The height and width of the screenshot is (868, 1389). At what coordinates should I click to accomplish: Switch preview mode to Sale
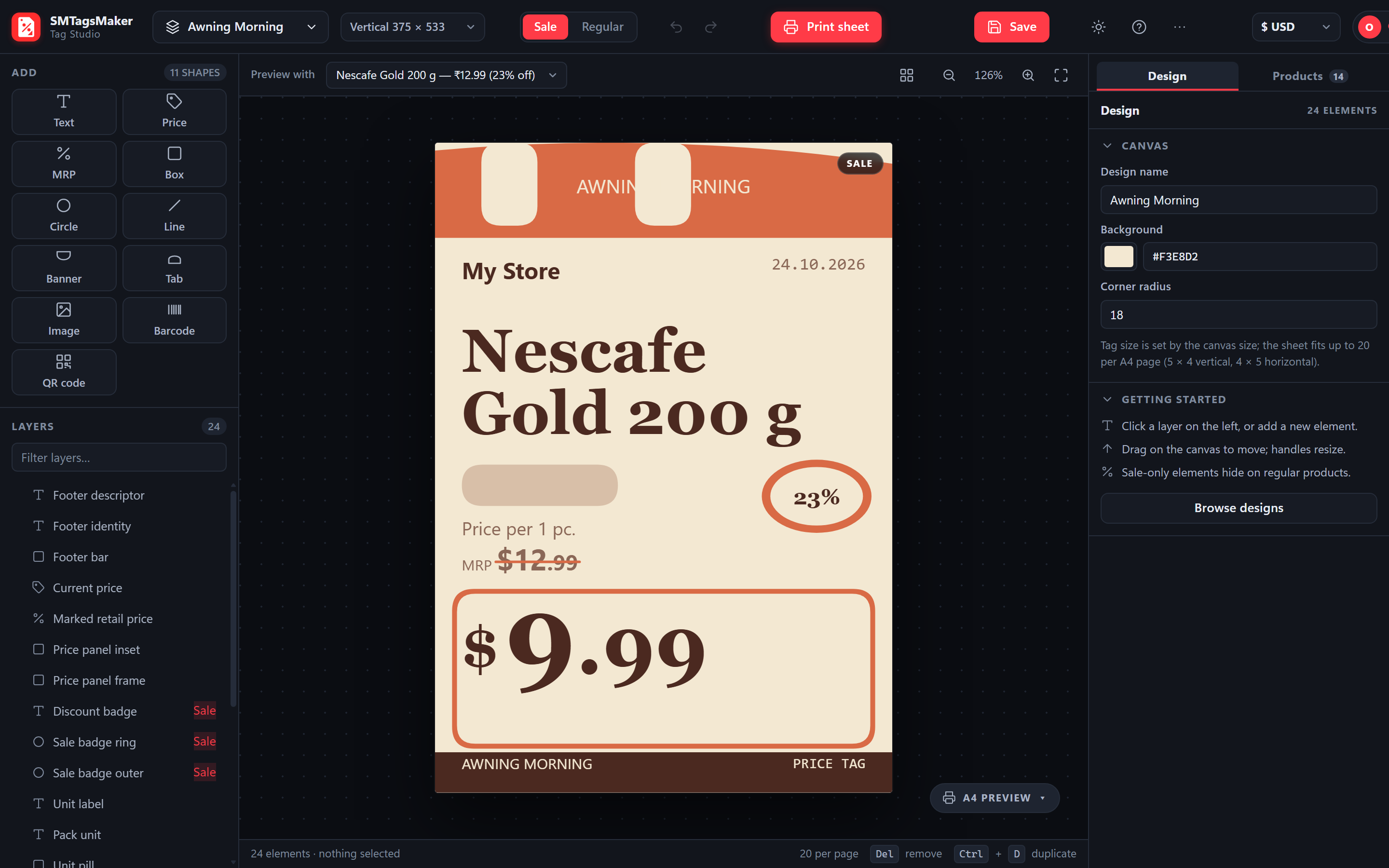[545, 27]
